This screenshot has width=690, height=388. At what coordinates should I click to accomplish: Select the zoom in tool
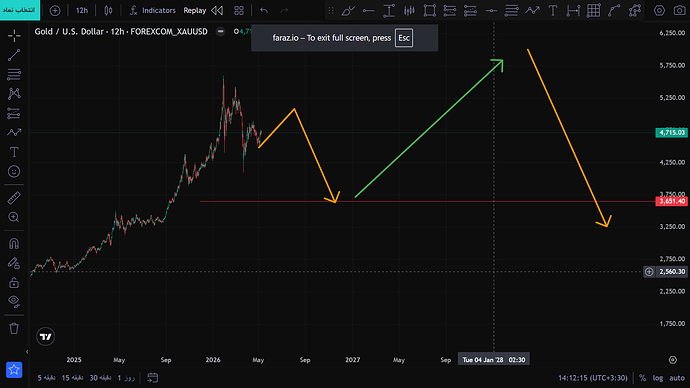coord(14,217)
